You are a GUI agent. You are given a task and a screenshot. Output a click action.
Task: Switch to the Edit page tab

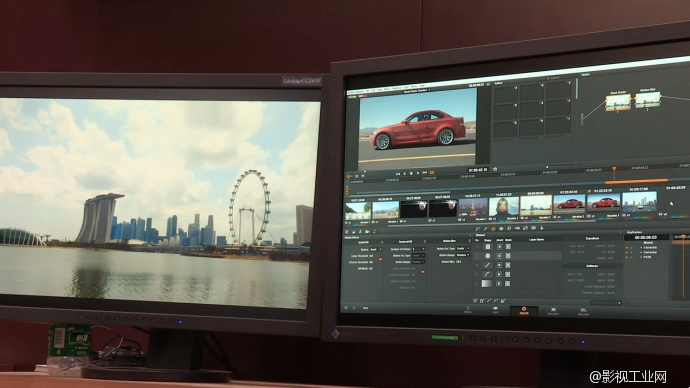pyautogui.click(x=495, y=311)
